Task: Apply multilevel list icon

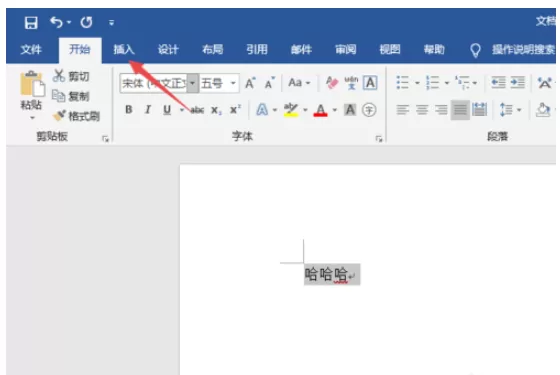Action: (x=462, y=83)
